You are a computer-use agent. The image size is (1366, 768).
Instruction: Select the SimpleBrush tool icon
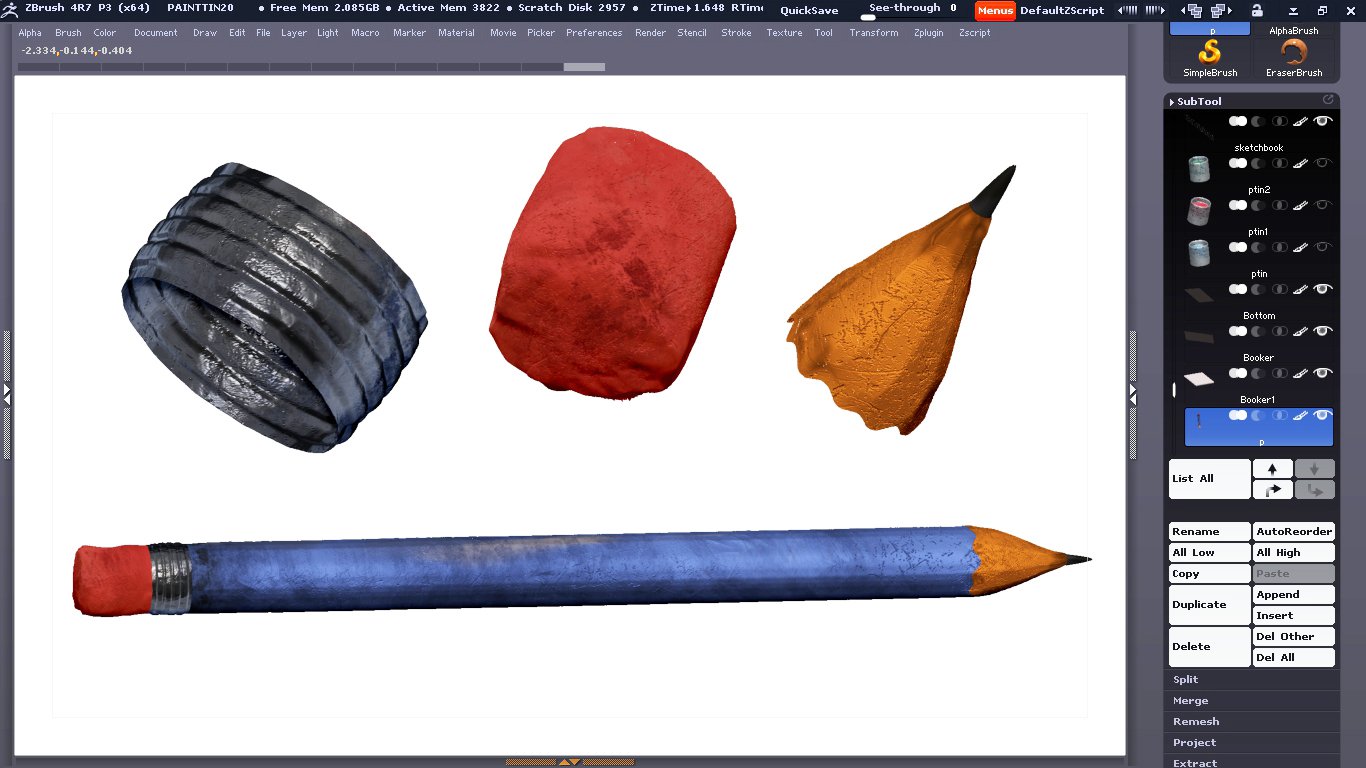point(1210,55)
